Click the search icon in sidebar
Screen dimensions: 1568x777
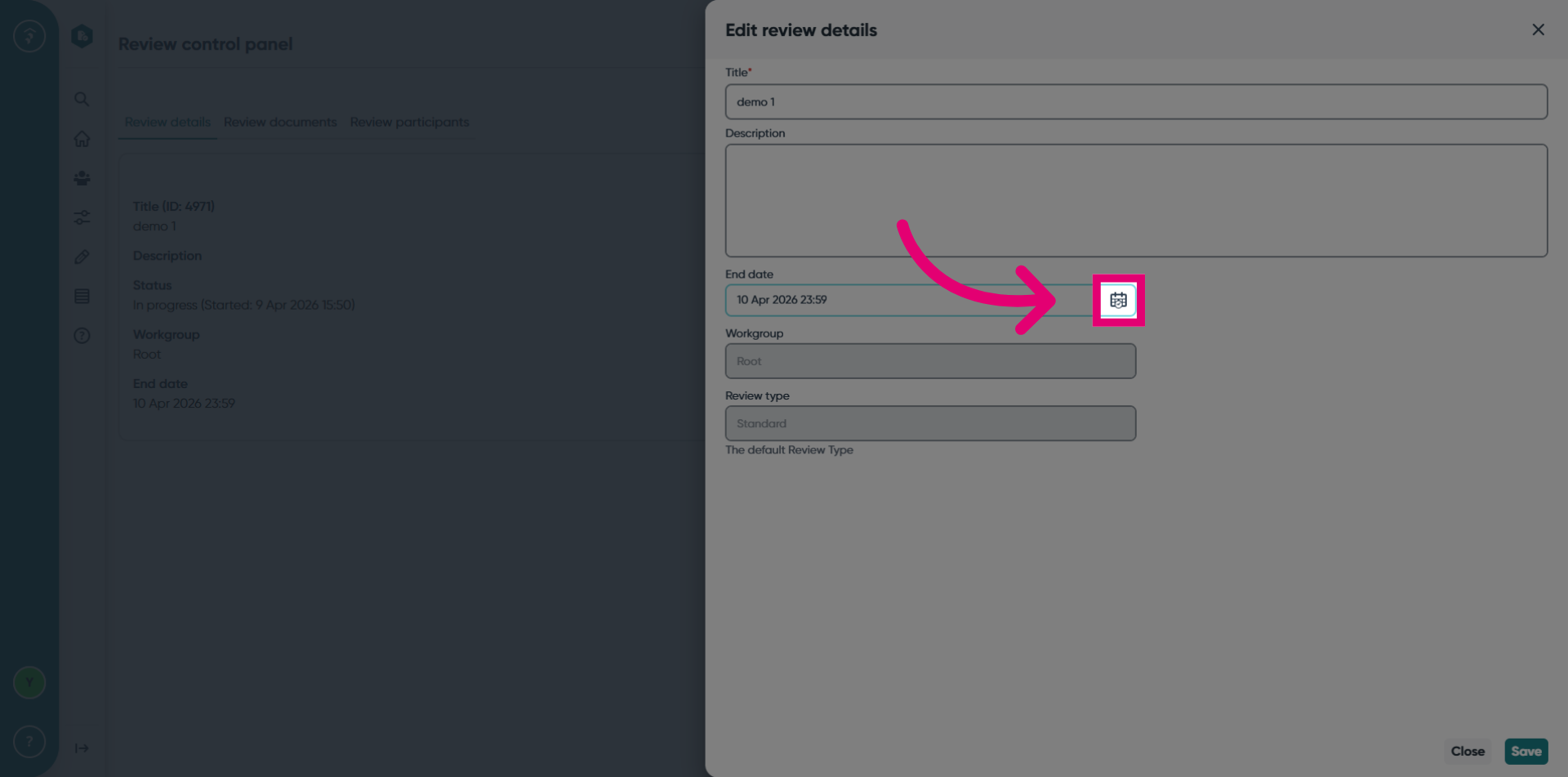tap(82, 99)
